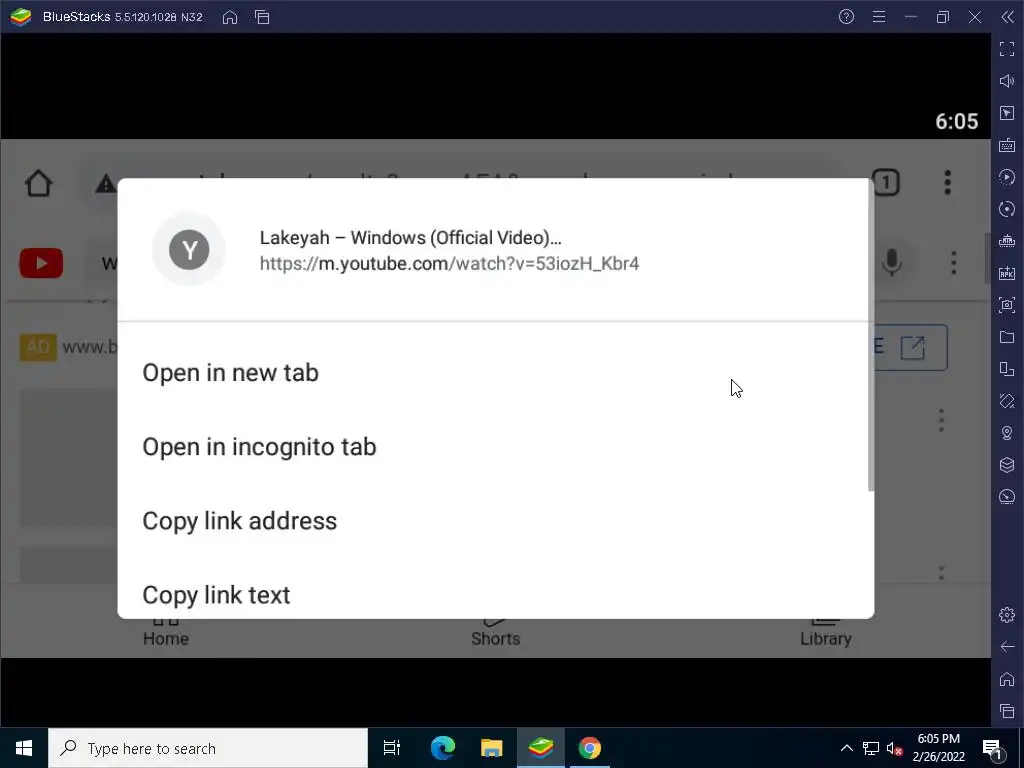Toggle BlueStacks fullscreen mode

(1007, 49)
